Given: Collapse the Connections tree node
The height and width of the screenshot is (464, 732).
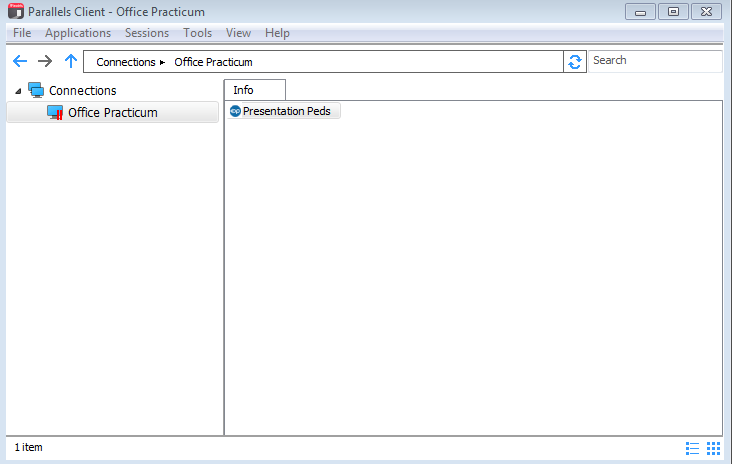Looking at the screenshot, I should point(18,91).
